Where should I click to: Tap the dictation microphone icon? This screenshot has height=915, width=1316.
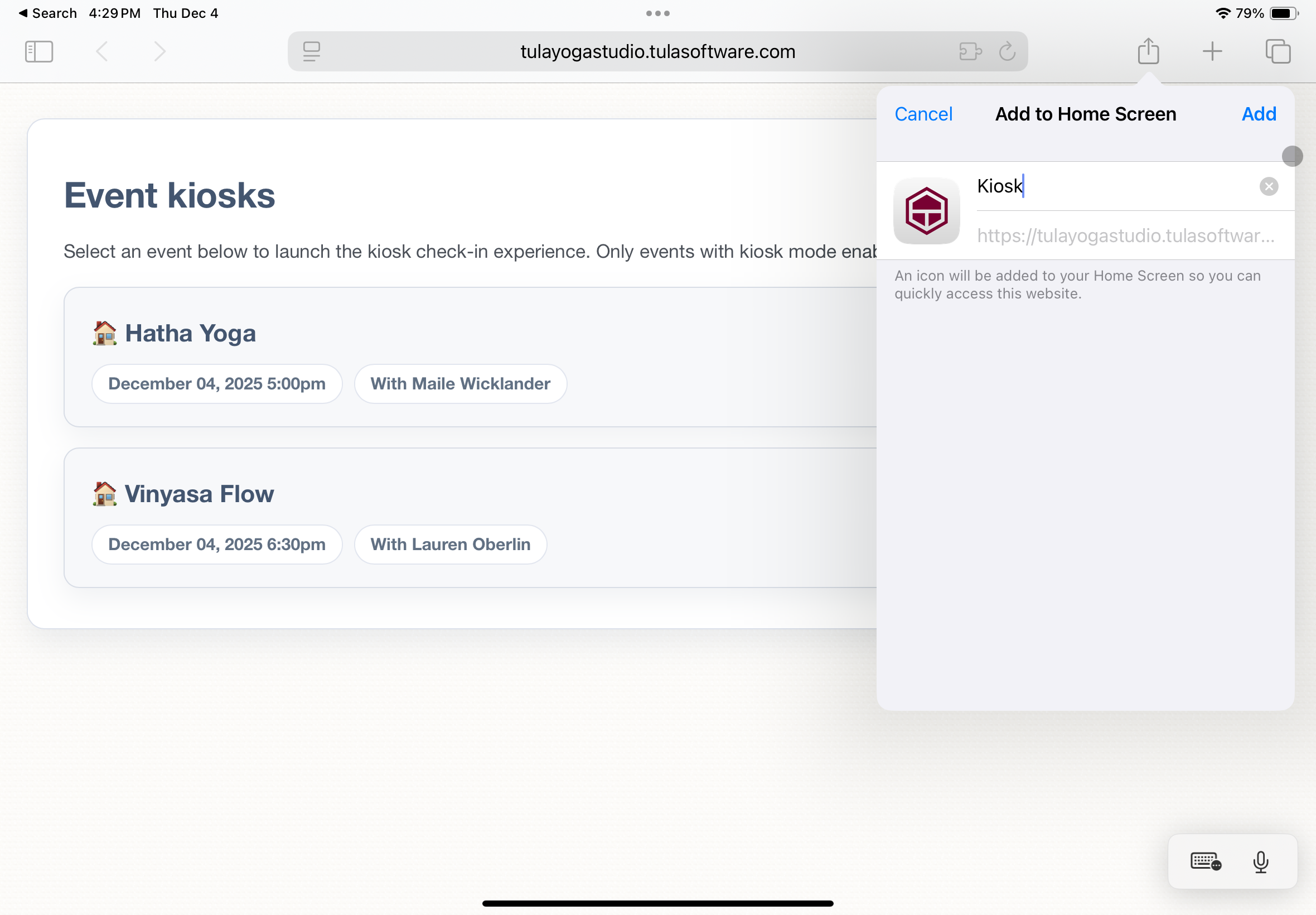click(1260, 861)
